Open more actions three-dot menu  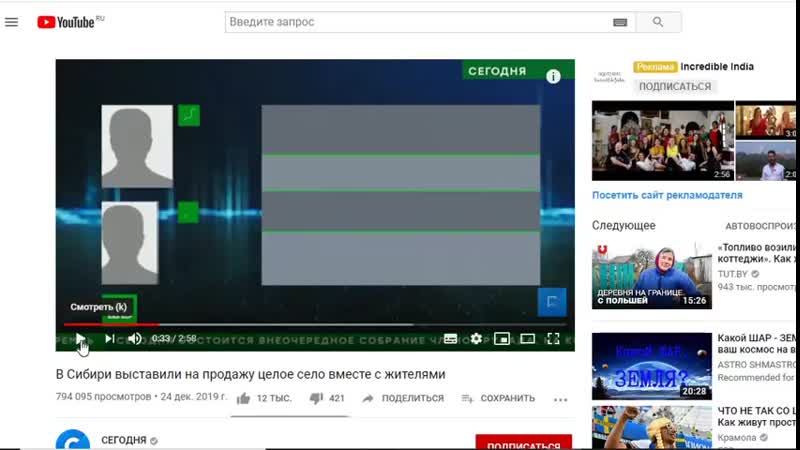click(560, 399)
